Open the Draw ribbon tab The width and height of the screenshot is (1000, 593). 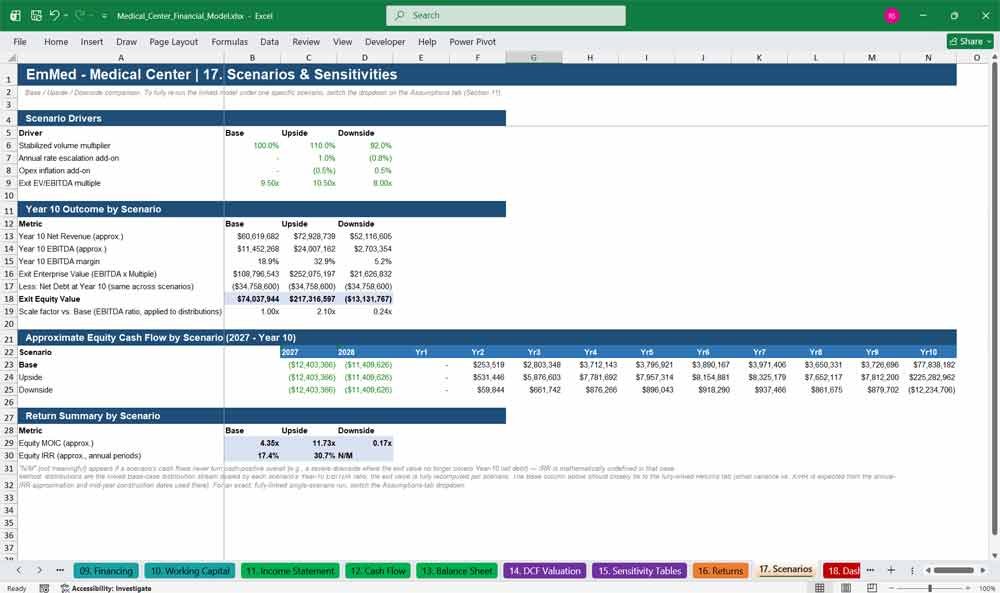pyautogui.click(x=126, y=41)
